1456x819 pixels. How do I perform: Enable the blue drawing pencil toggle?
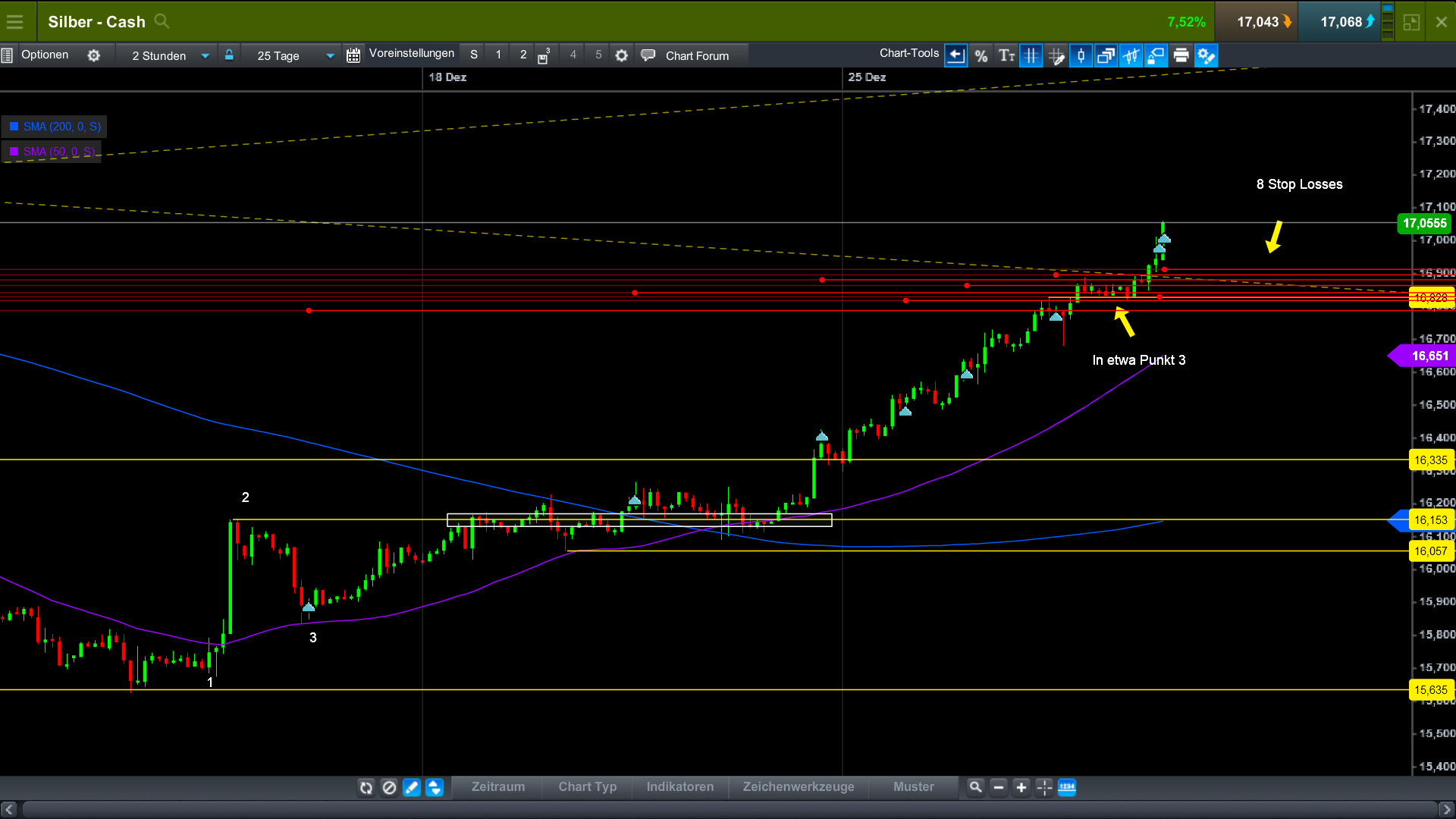[x=412, y=788]
